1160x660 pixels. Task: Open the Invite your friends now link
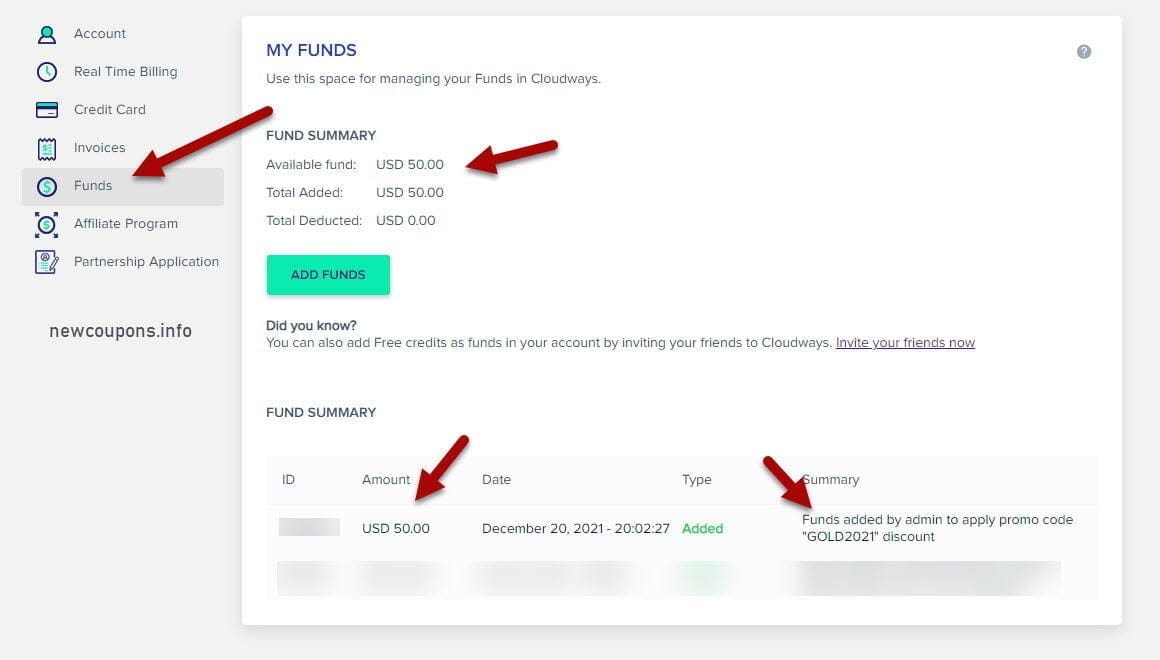tap(905, 342)
